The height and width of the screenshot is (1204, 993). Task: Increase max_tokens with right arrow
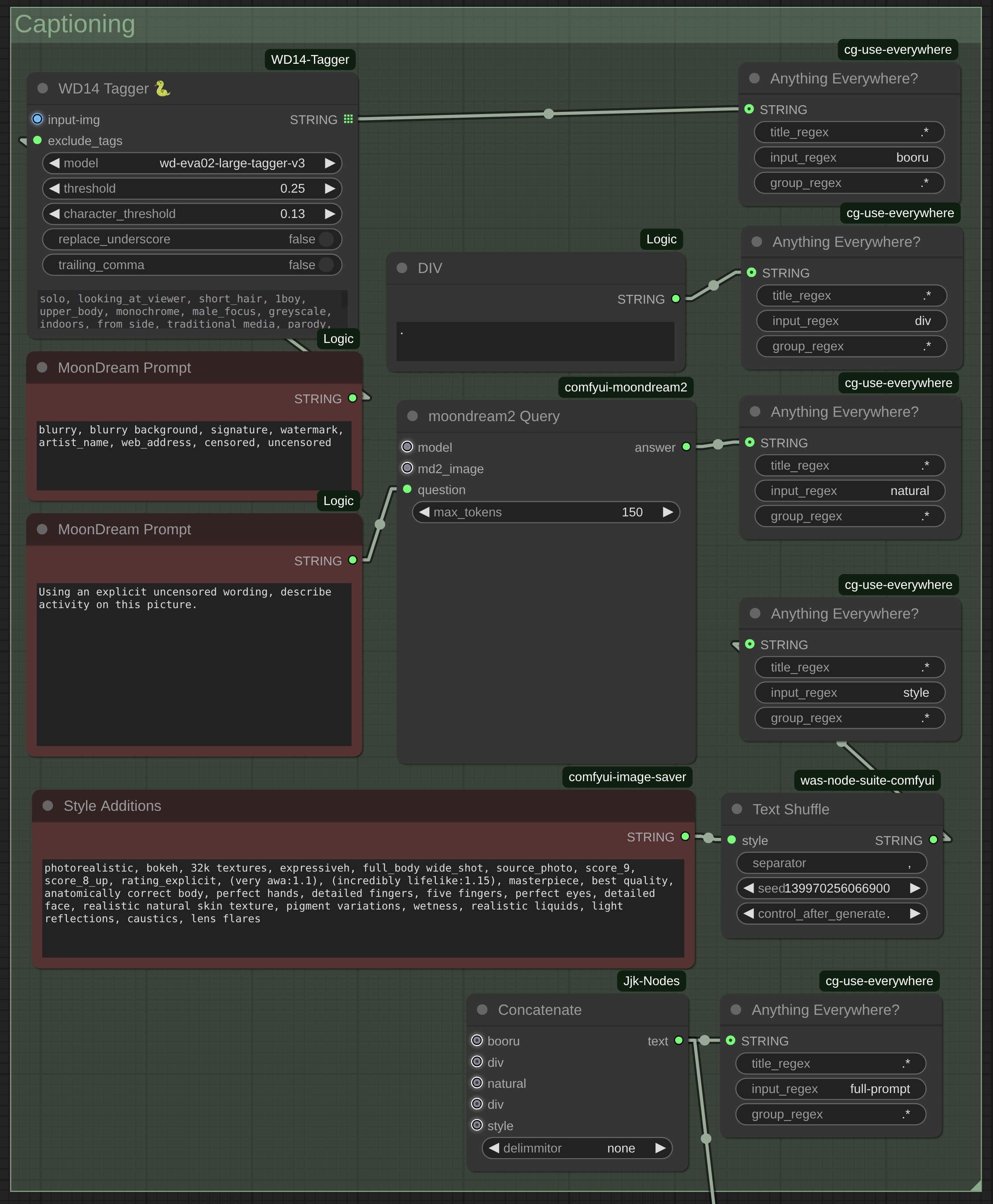click(x=668, y=512)
